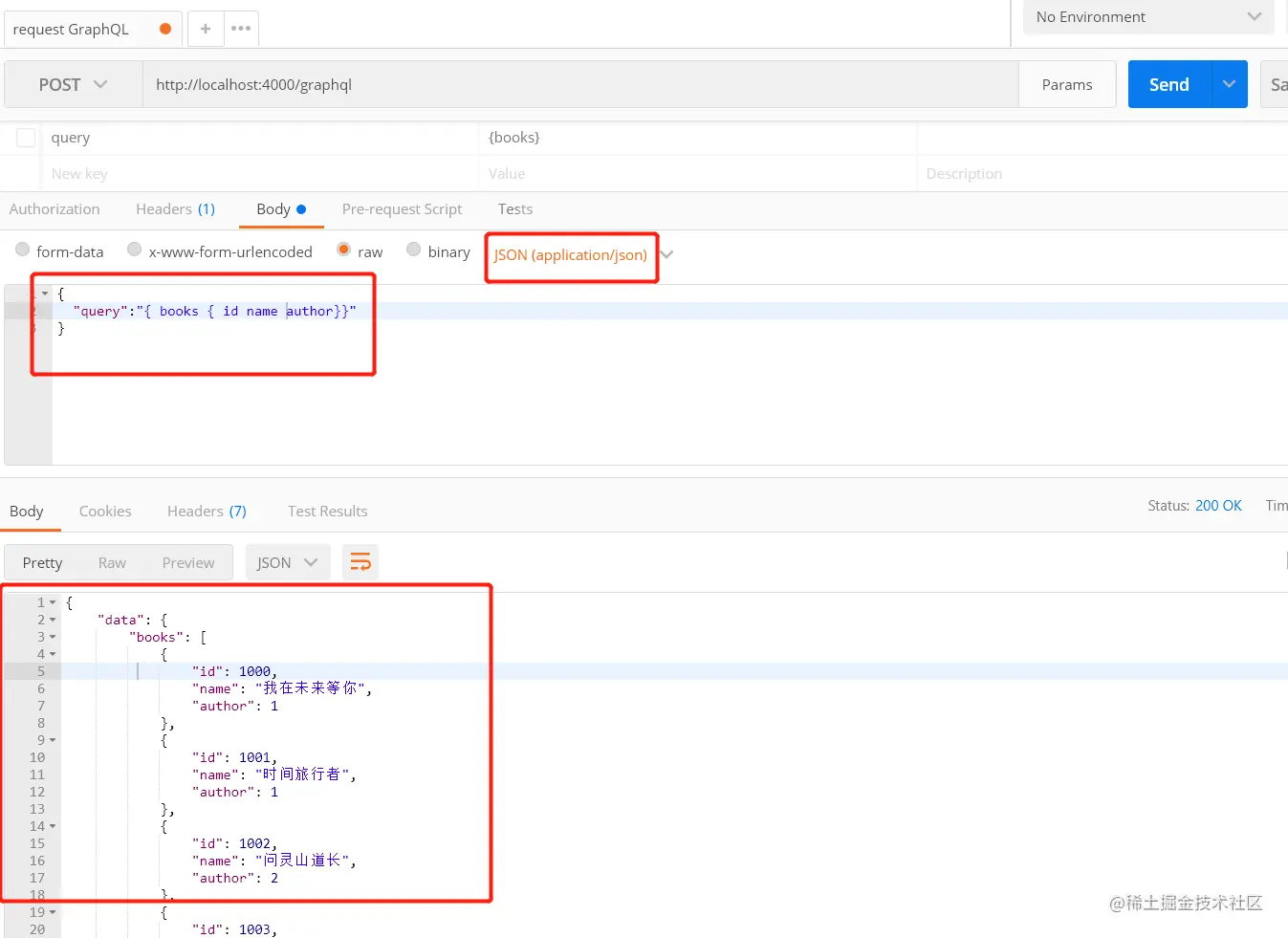The image size is (1288, 938).
Task: Click the "id": 1001 response line
Action: tap(234, 757)
